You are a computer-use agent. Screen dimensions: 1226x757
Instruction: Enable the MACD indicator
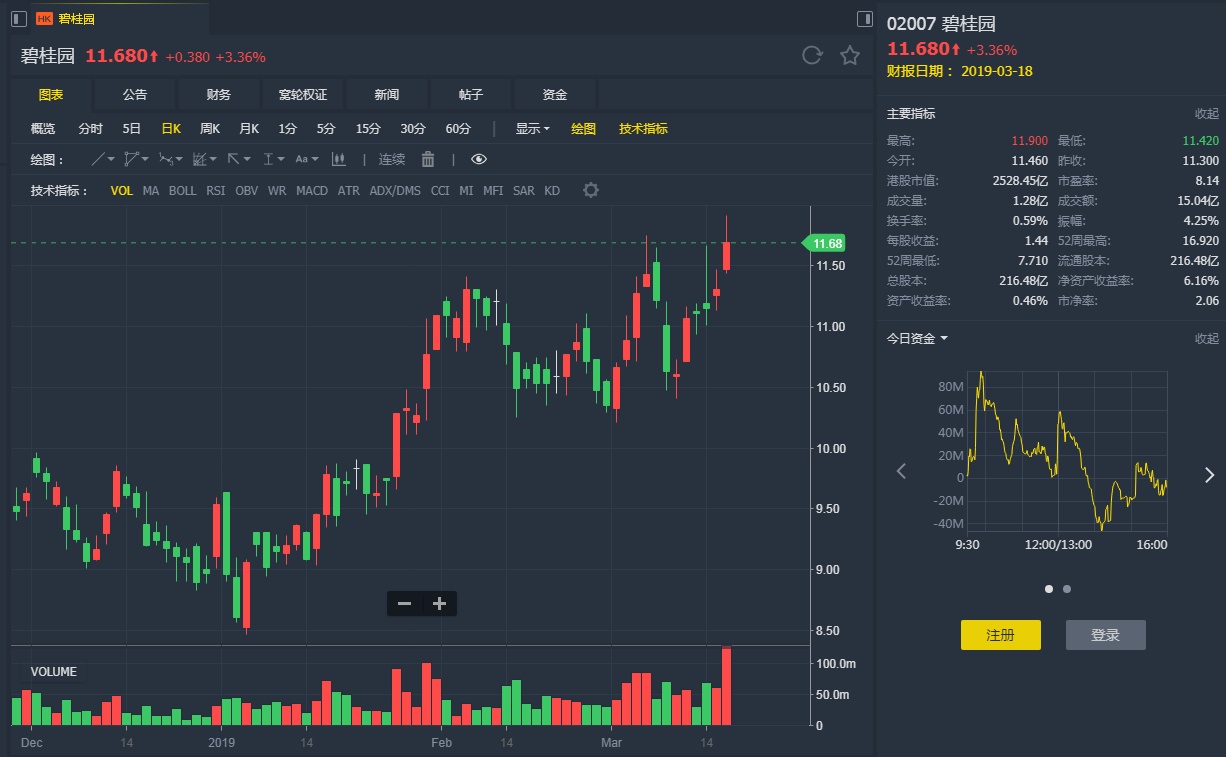312,190
